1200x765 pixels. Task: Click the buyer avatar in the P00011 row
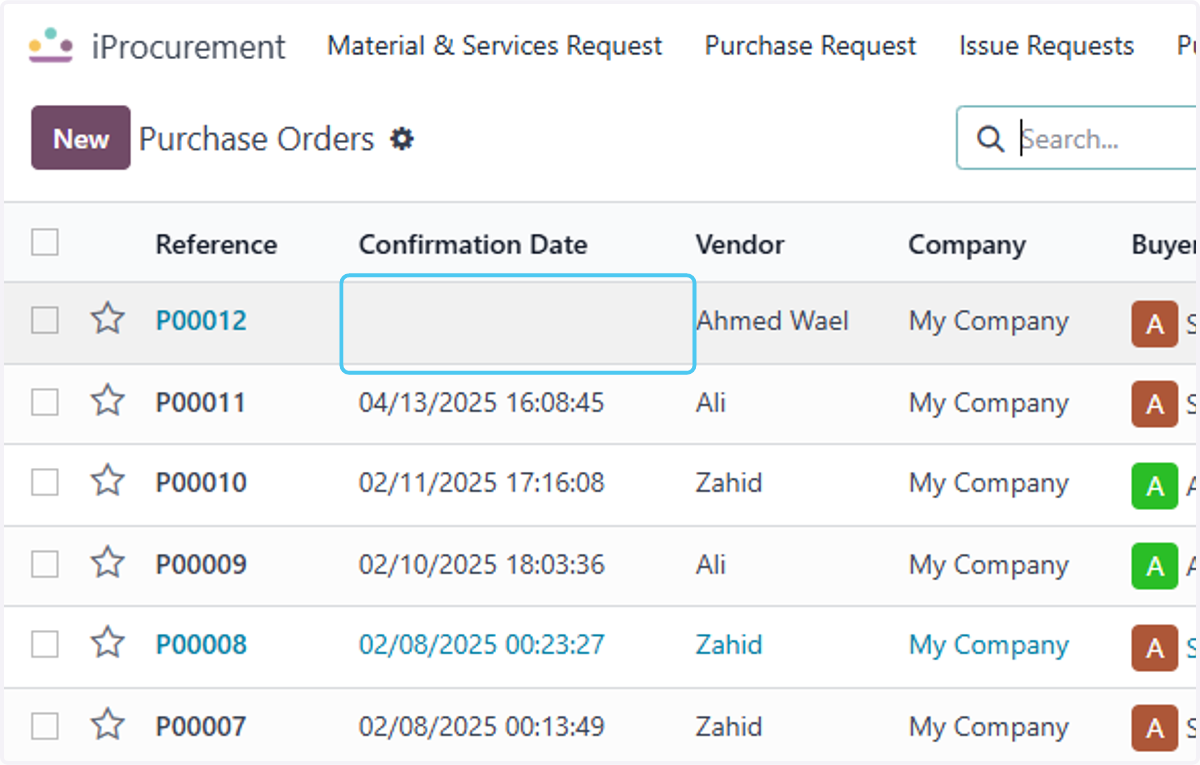(1155, 404)
